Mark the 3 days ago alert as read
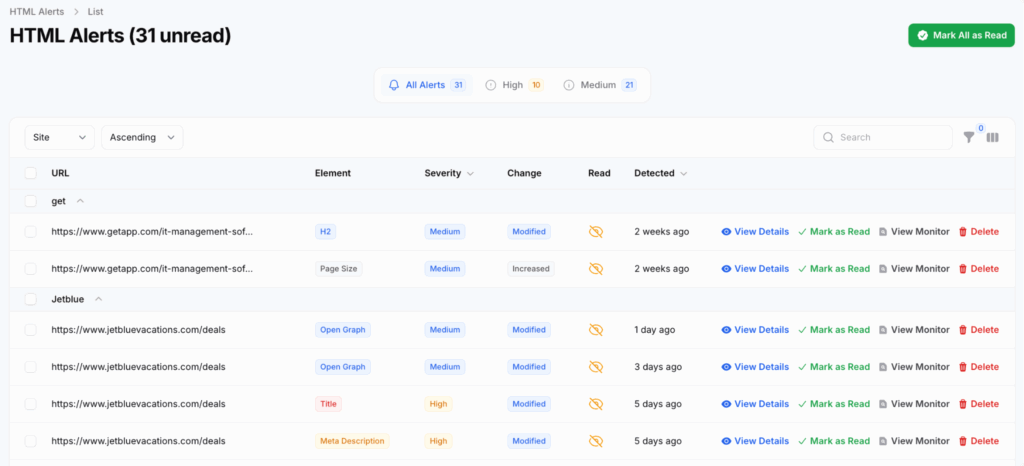 (834, 367)
